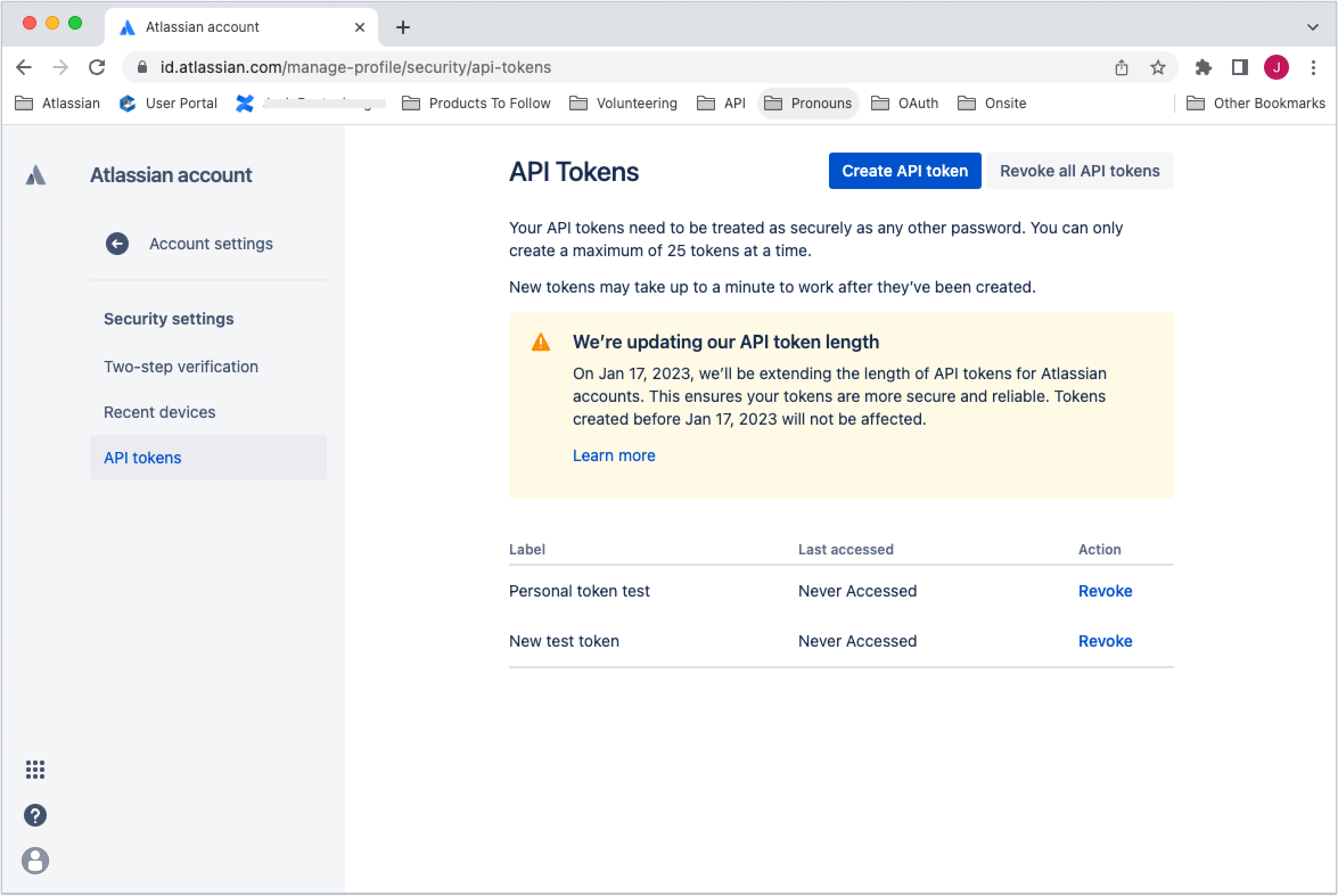Open Security settings from the sidebar

[x=169, y=318]
